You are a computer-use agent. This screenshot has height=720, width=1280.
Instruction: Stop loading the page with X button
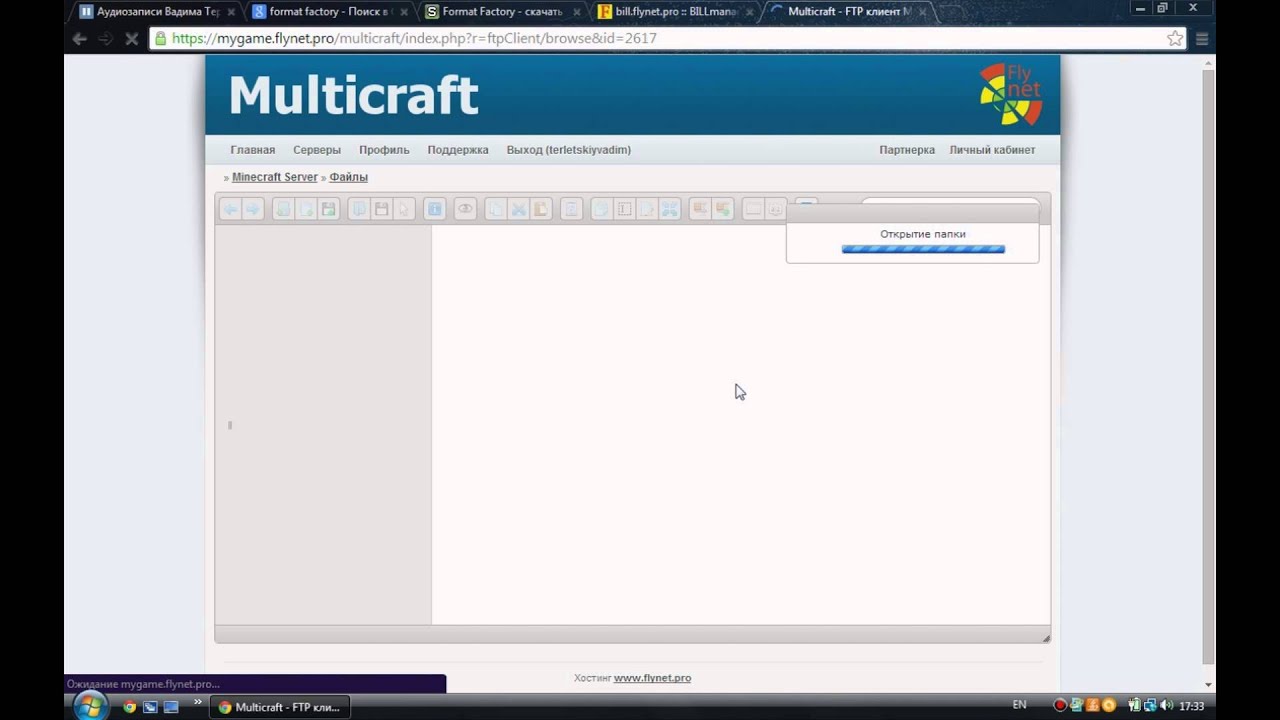[131, 39]
